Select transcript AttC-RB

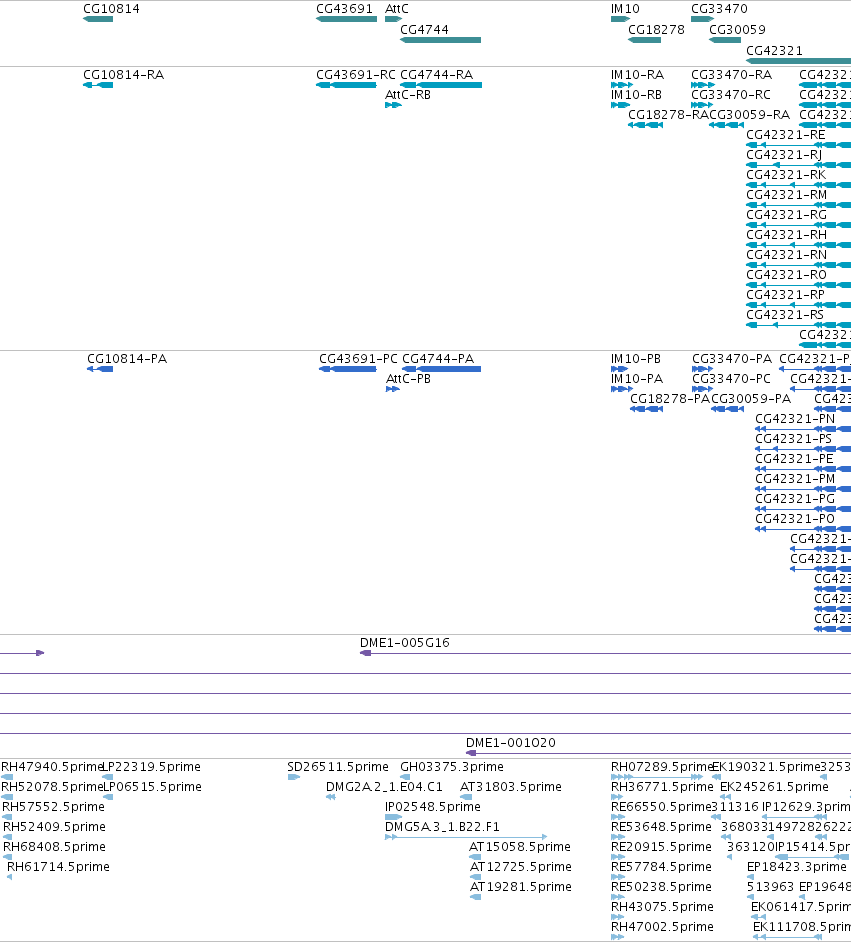(x=408, y=95)
